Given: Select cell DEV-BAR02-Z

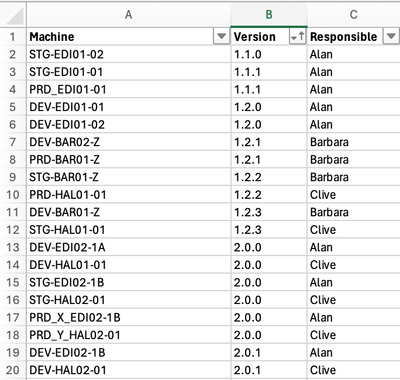Looking at the screenshot, I should point(129,142).
